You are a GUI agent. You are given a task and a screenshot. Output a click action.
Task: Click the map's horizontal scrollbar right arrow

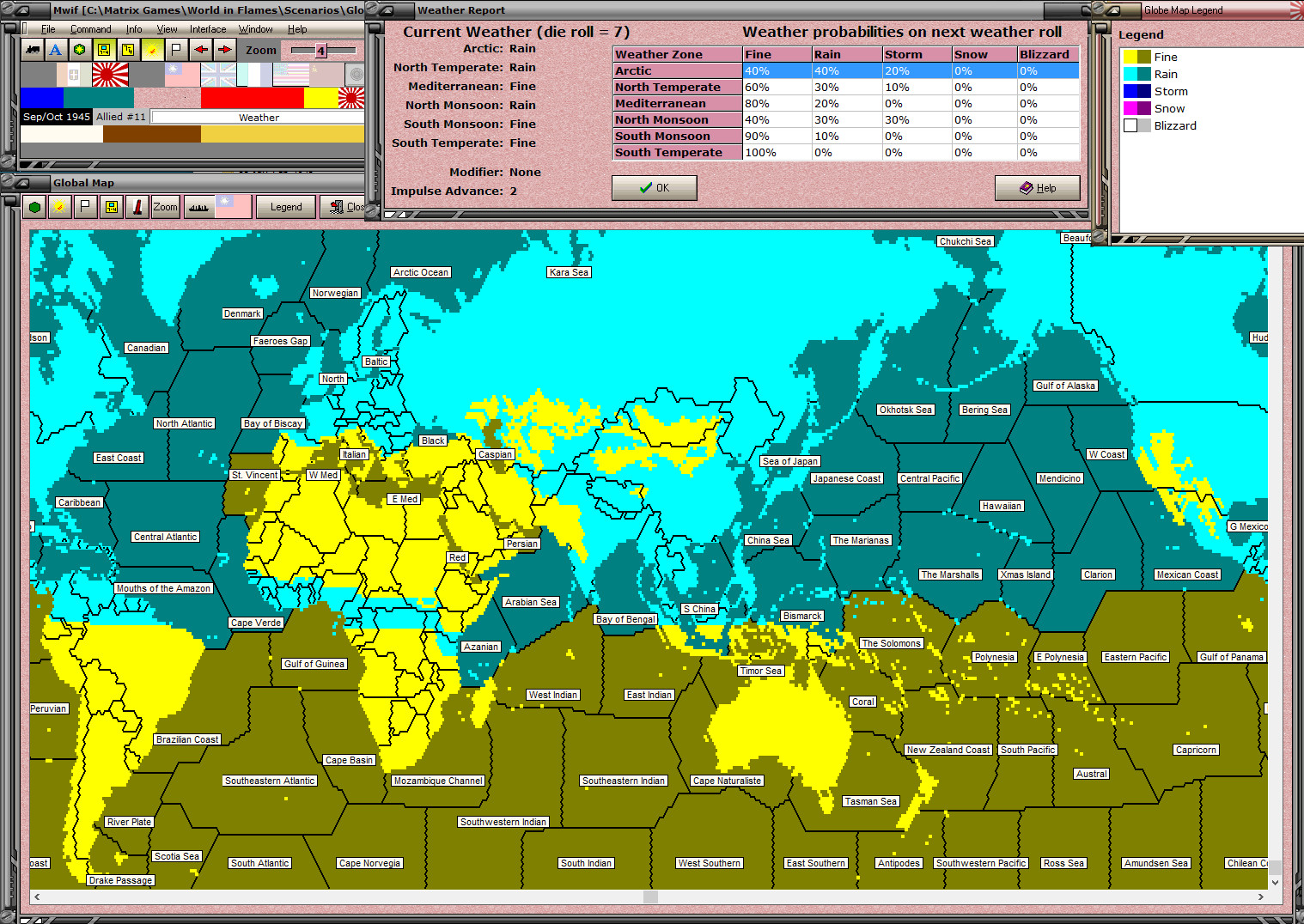click(1261, 897)
